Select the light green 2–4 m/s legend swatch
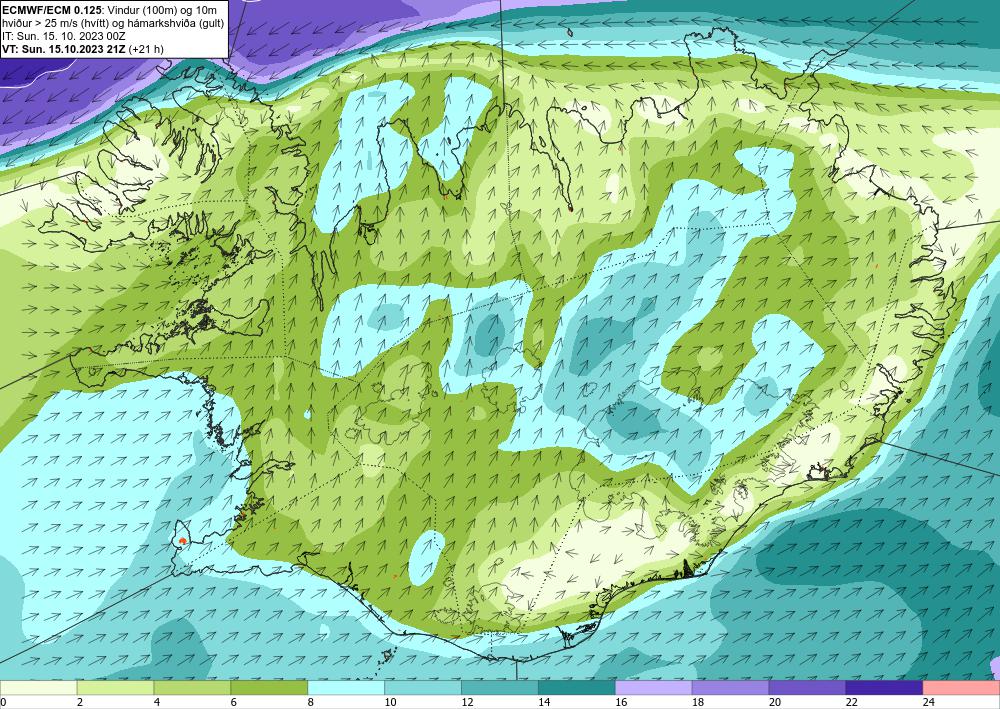 (x=115, y=688)
